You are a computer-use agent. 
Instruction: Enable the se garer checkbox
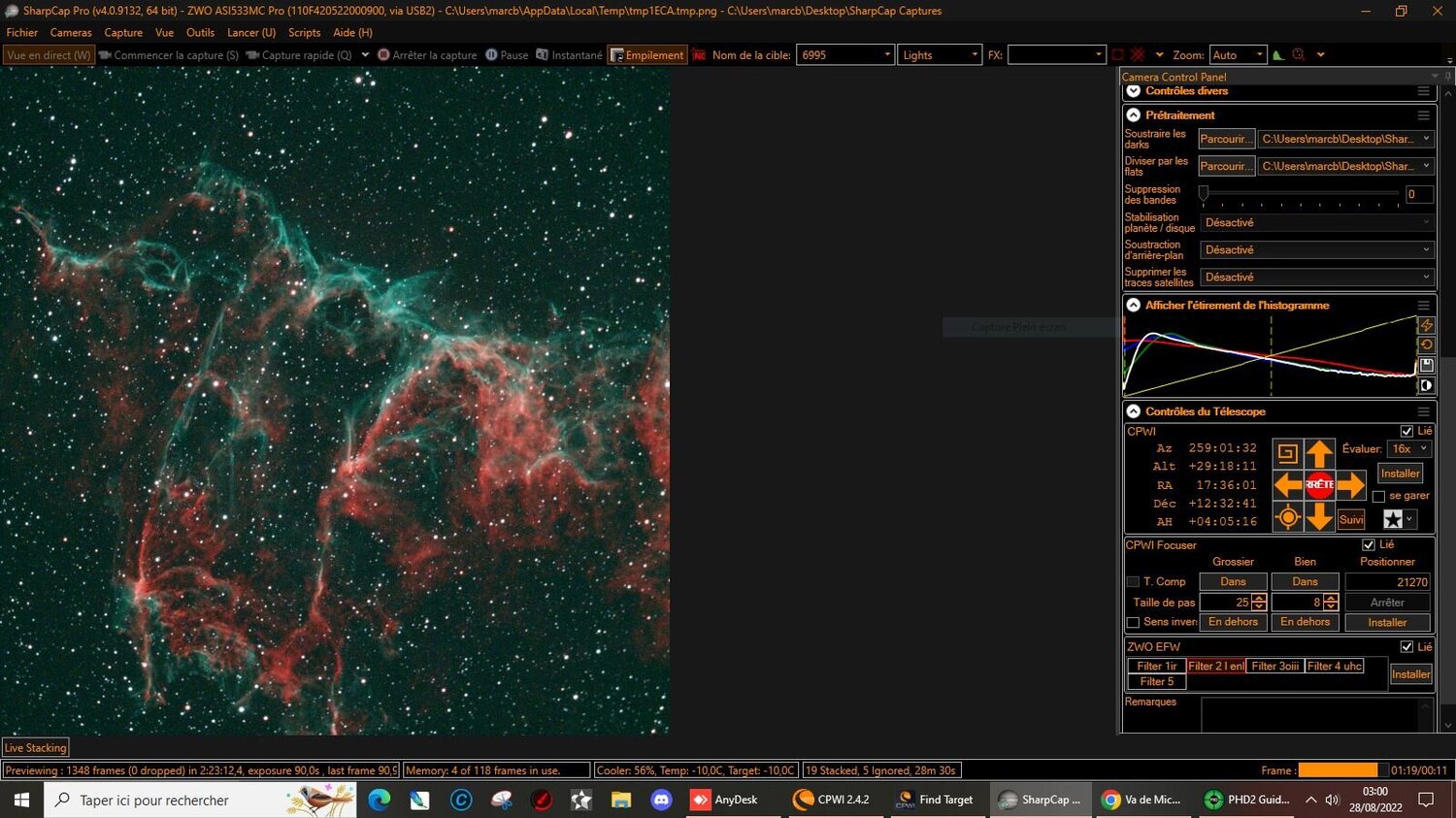[x=1379, y=496]
